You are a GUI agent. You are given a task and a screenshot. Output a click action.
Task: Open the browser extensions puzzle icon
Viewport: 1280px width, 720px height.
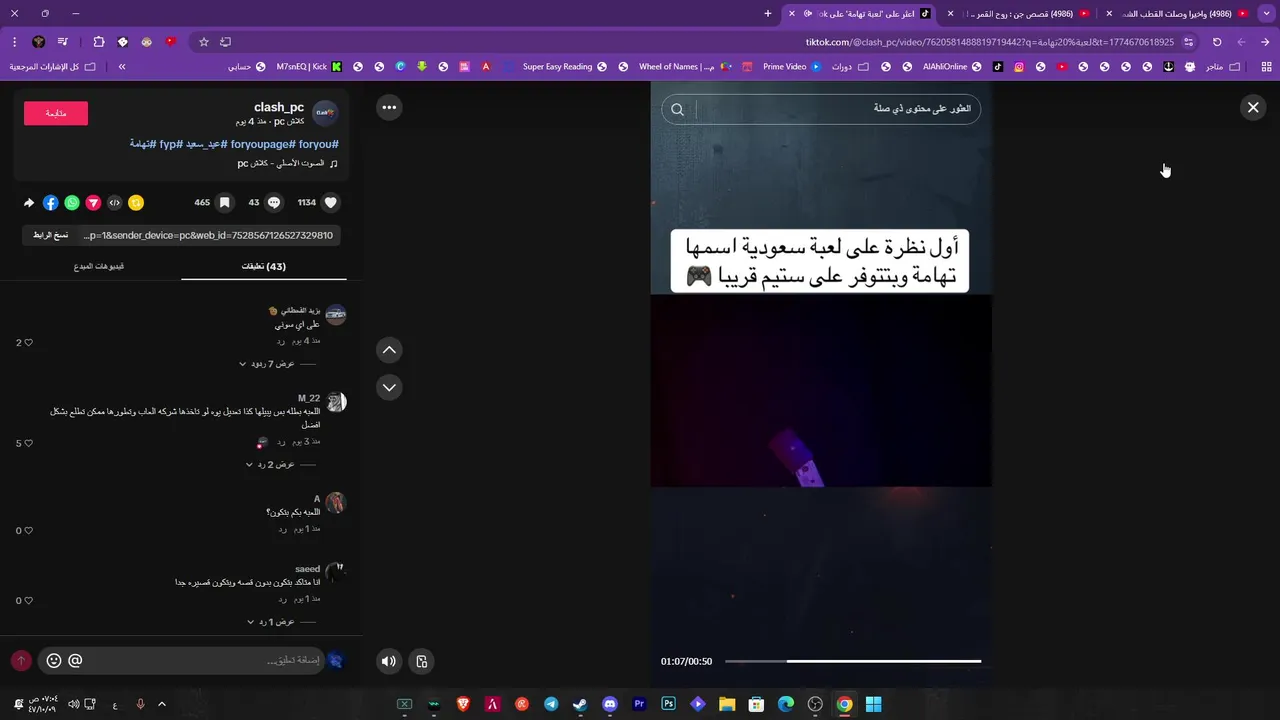[98, 42]
